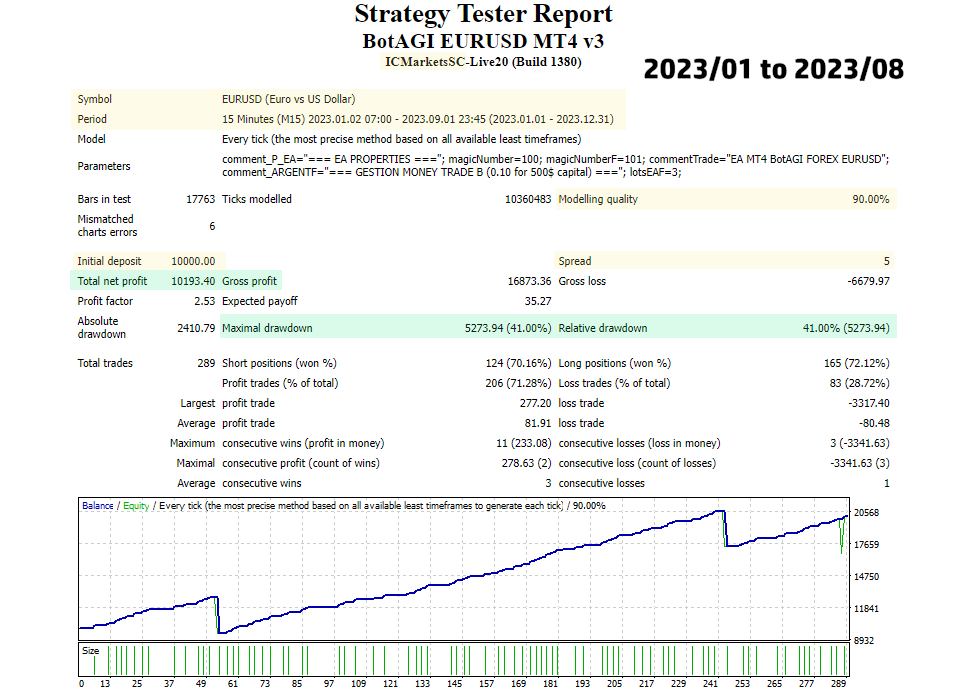
Task: Click the loss trades value '83 (28.72%)'
Action: [859, 383]
